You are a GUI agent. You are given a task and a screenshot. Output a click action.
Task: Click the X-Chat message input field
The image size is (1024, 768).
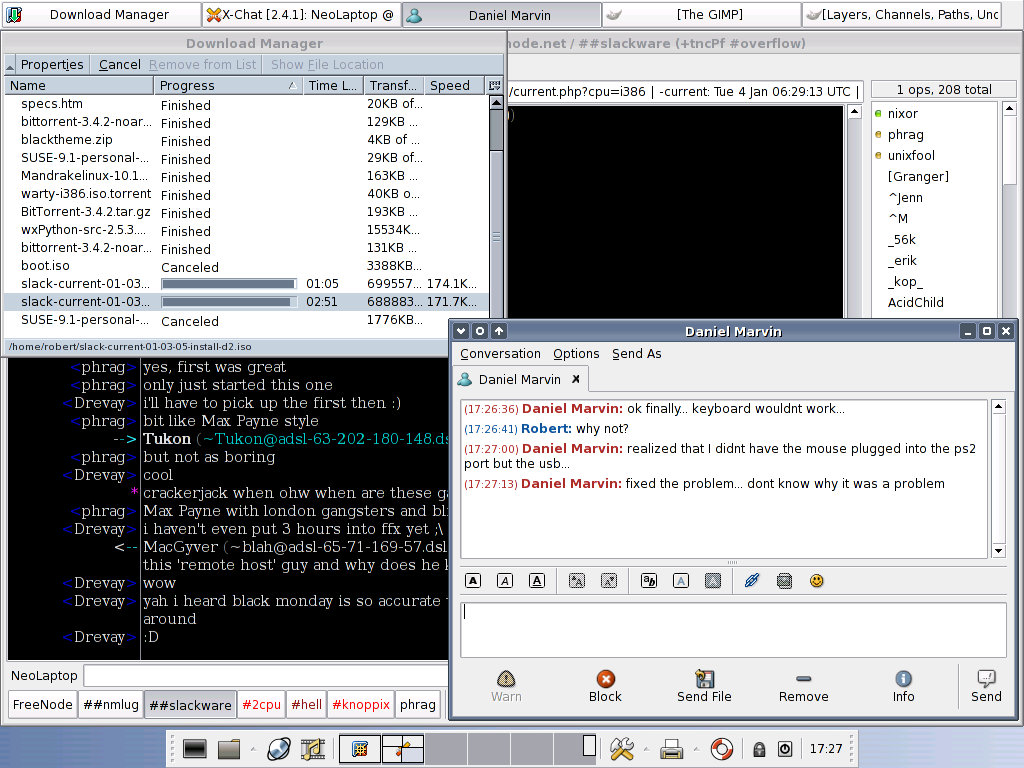(266, 676)
